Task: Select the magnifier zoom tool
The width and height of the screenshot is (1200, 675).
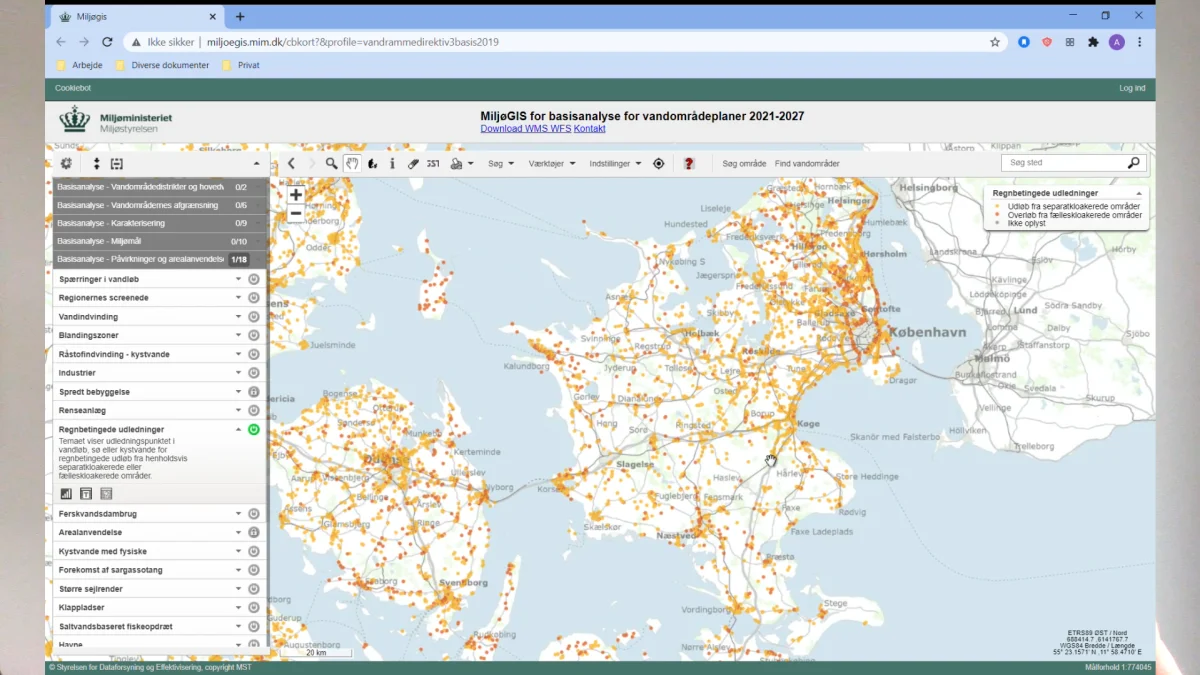Action: 332,163
